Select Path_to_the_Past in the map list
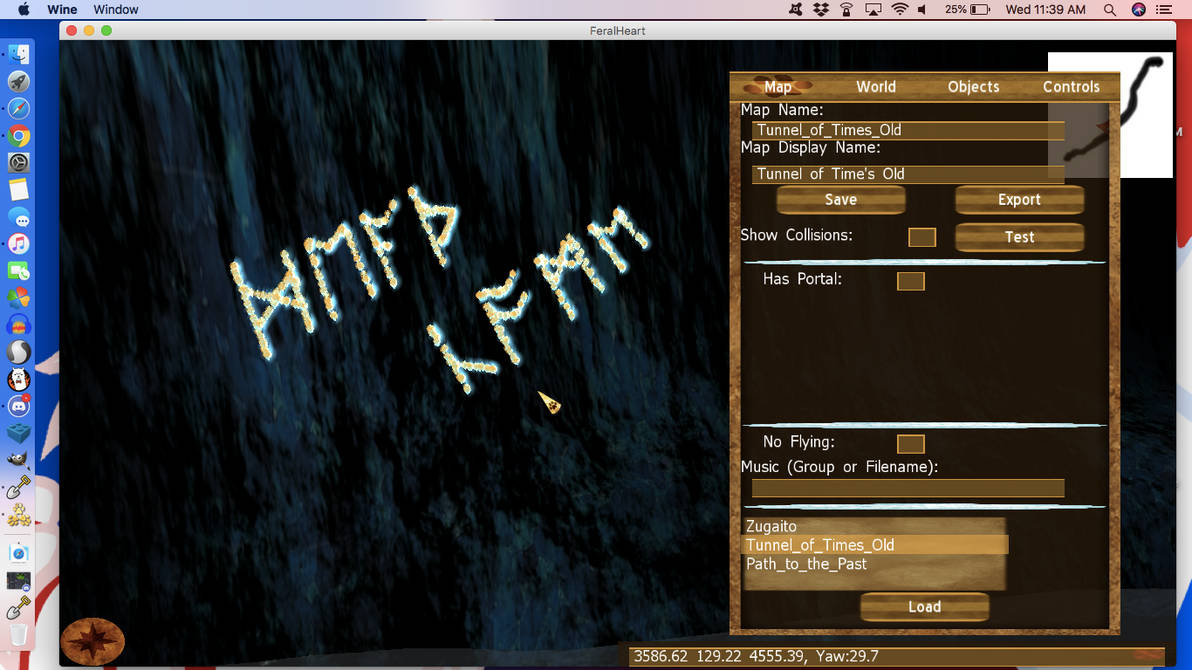Screen dimensions: 1192x670 tap(874, 564)
